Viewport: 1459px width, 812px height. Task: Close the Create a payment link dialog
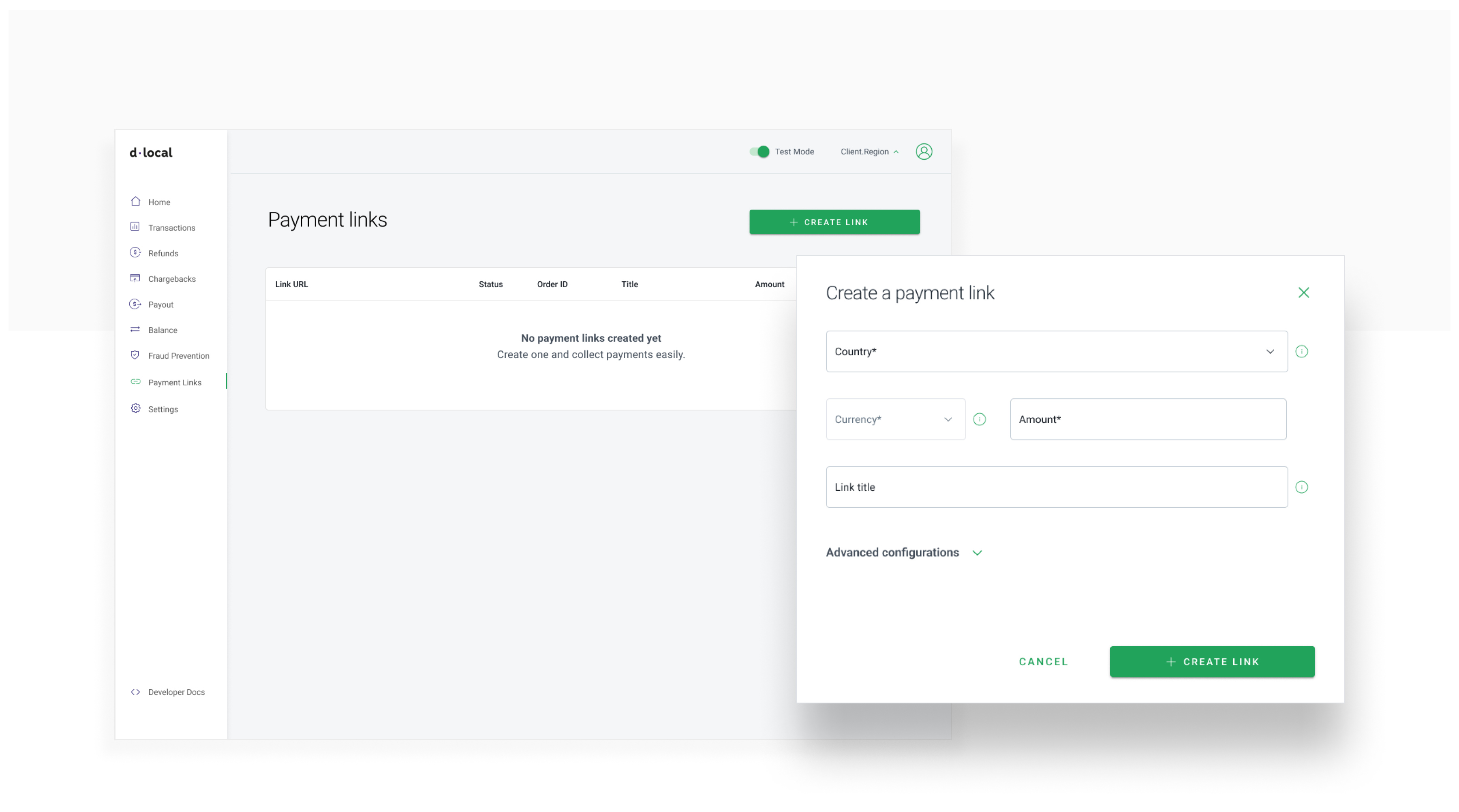click(x=1304, y=293)
